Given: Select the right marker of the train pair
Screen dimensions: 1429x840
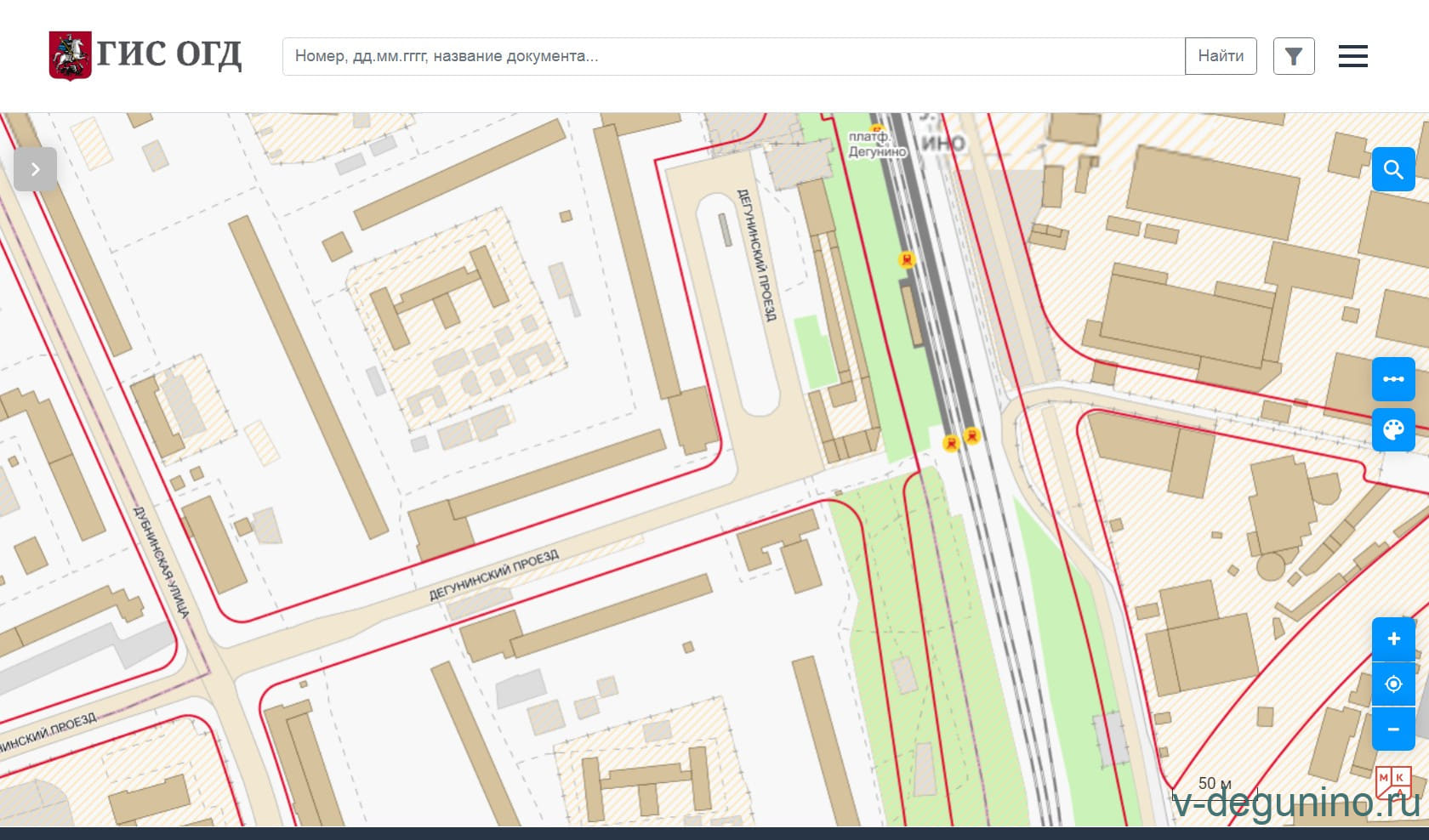Looking at the screenshot, I should coord(971,436).
